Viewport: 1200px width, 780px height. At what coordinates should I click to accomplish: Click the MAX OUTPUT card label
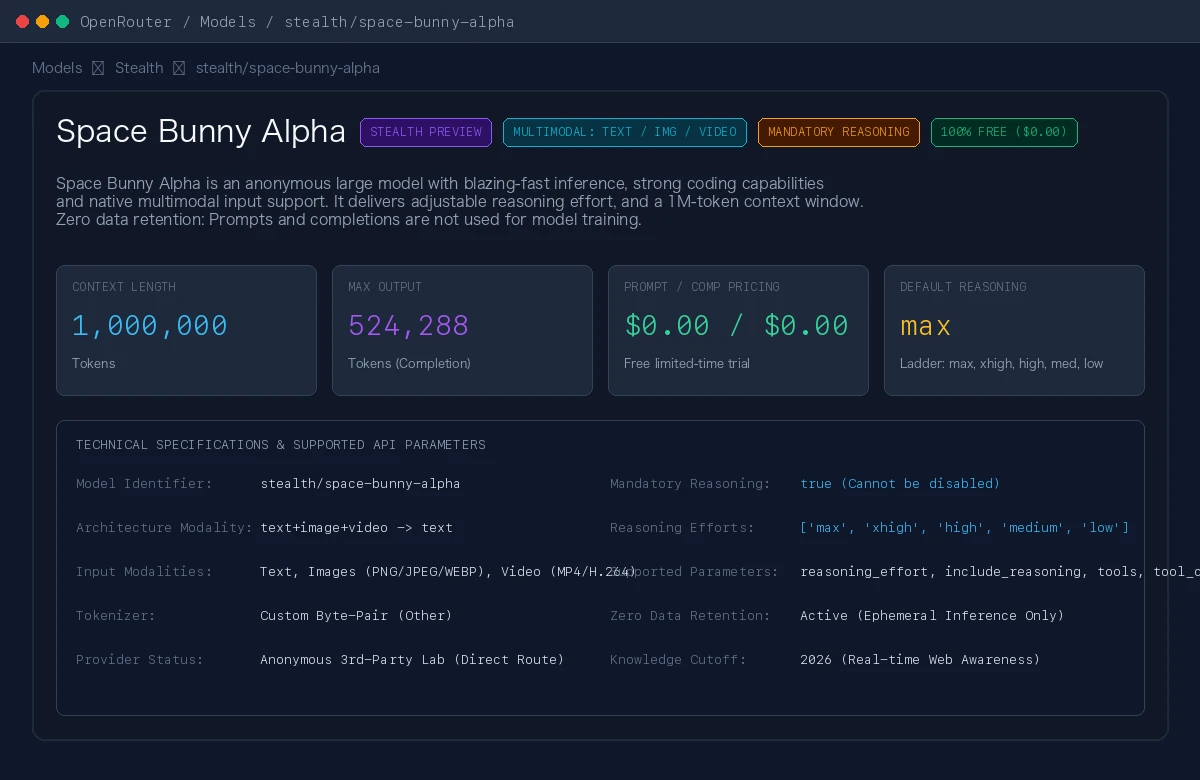[385, 287]
